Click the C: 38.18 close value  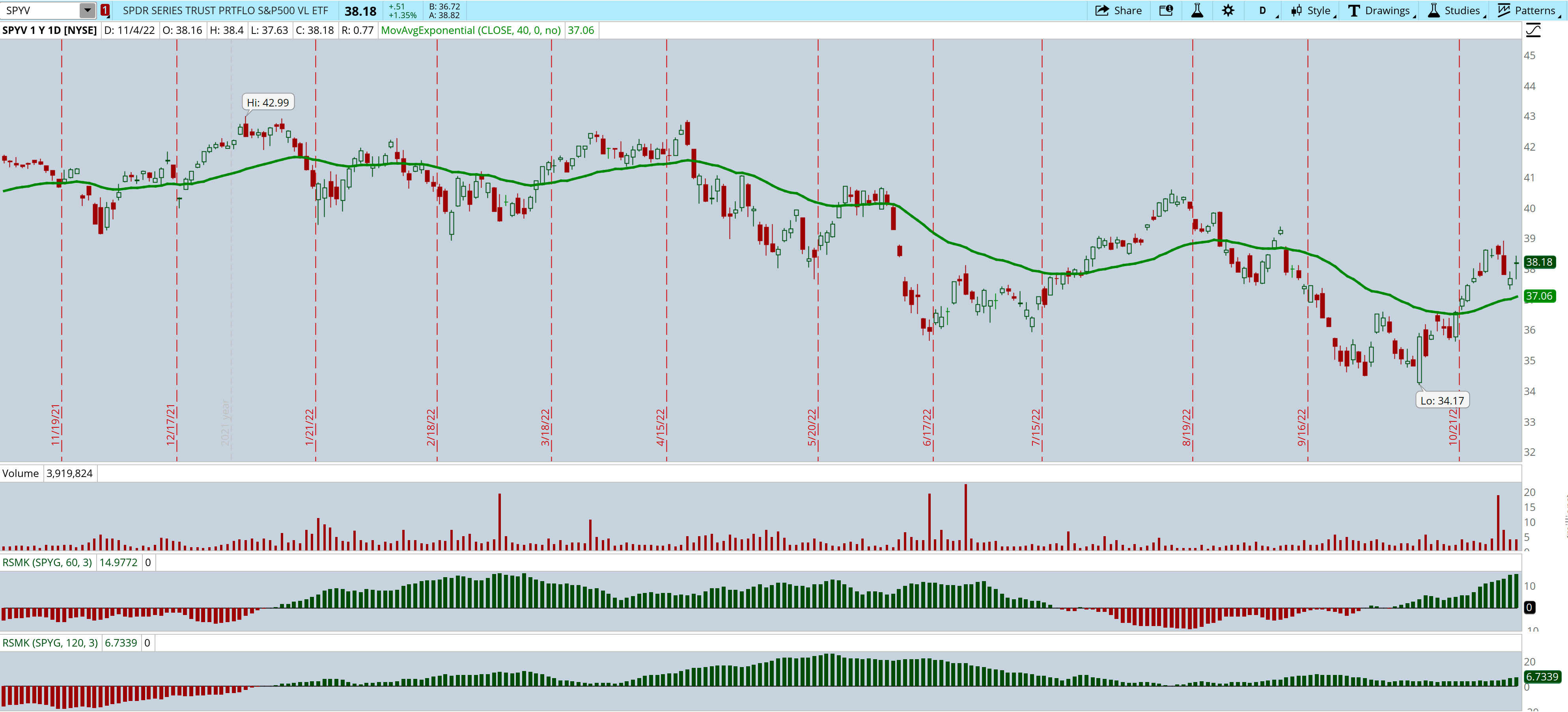click(315, 30)
